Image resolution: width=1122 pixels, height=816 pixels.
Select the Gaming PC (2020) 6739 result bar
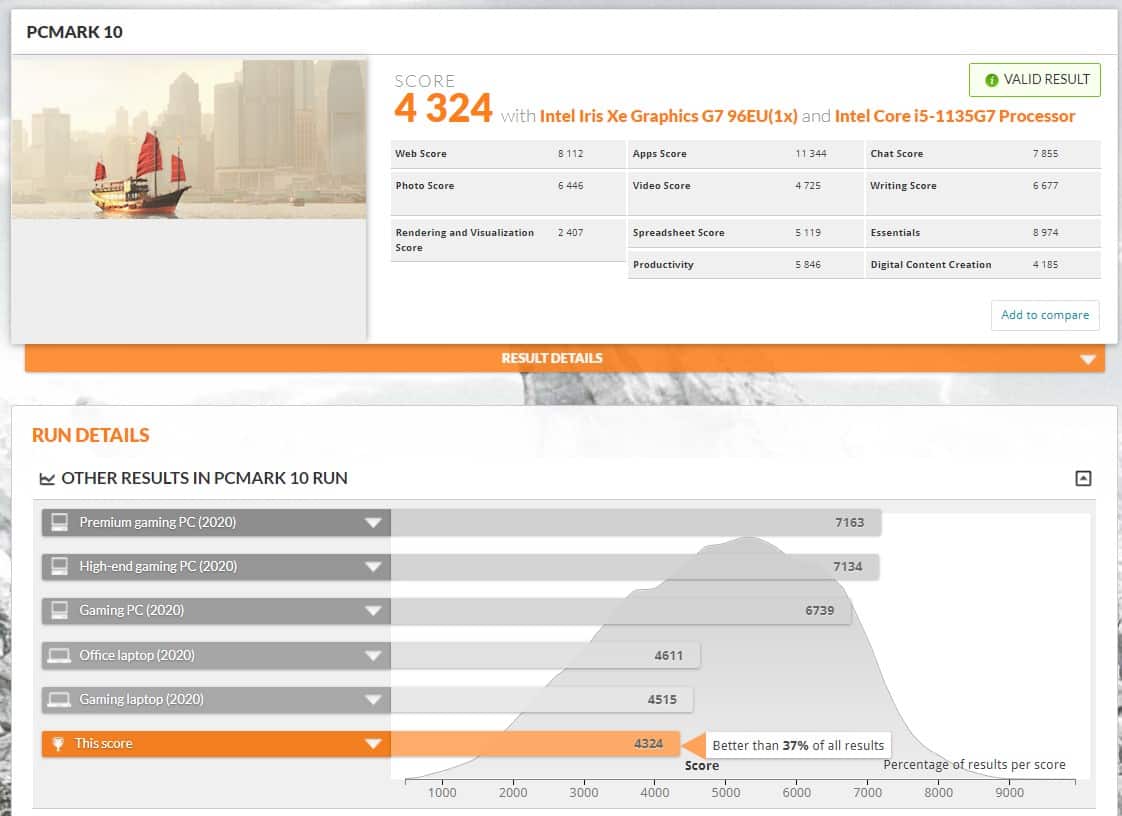pos(620,610)
